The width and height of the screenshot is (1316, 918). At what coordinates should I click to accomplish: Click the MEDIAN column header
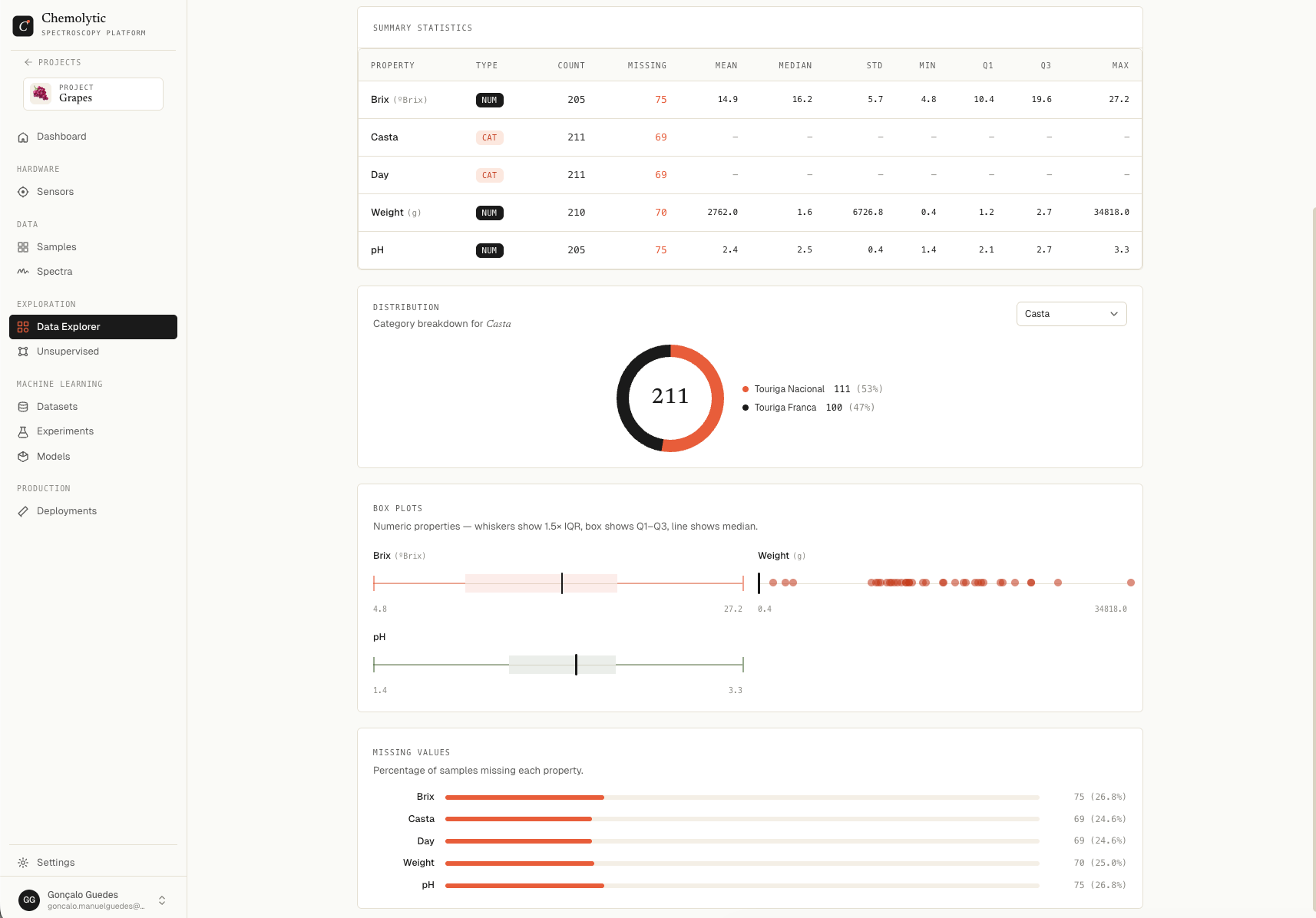click(795, 66)
